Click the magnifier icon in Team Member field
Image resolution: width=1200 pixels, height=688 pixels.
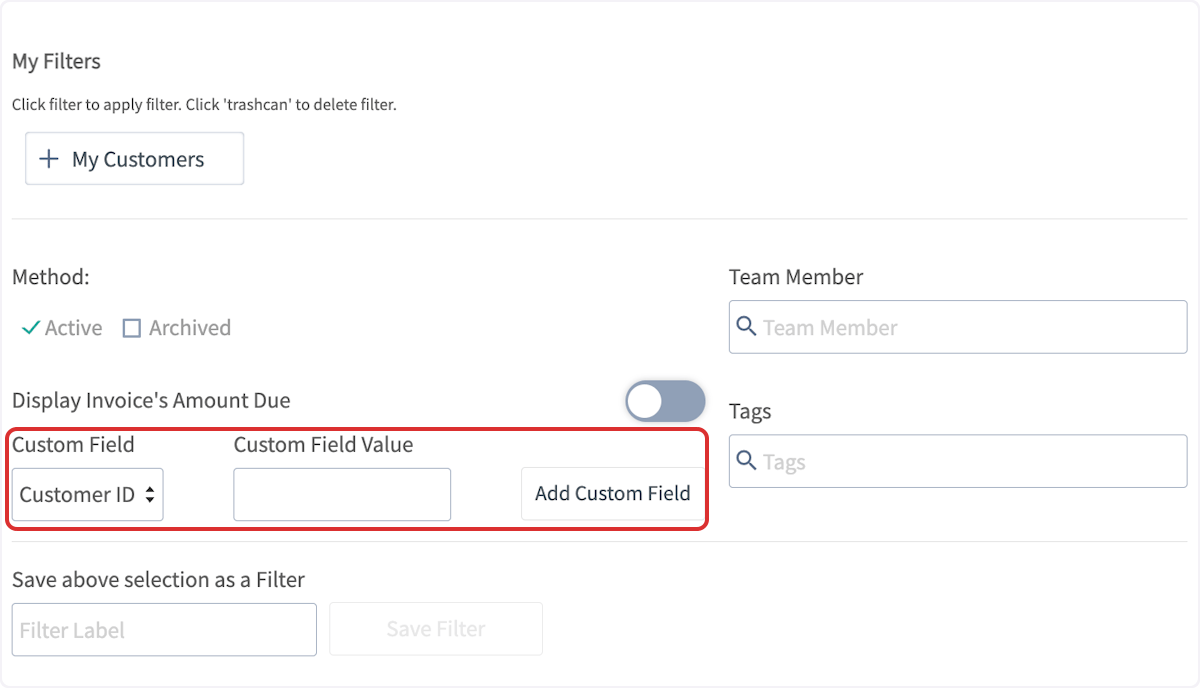coord(746,326)
